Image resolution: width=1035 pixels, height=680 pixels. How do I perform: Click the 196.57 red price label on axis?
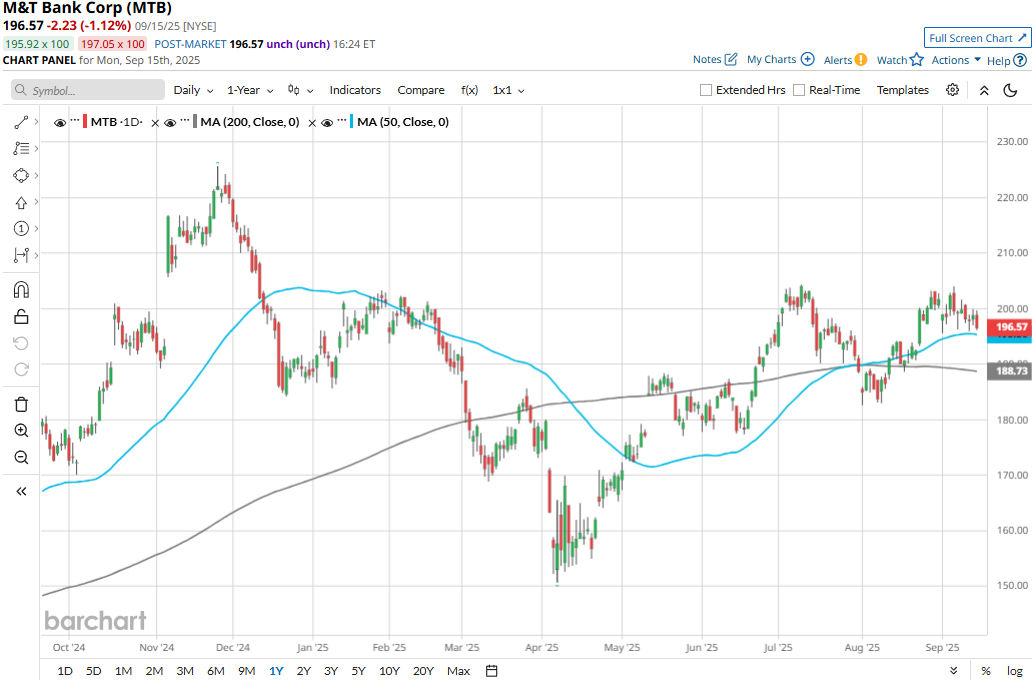click(x=1009, y=327)
